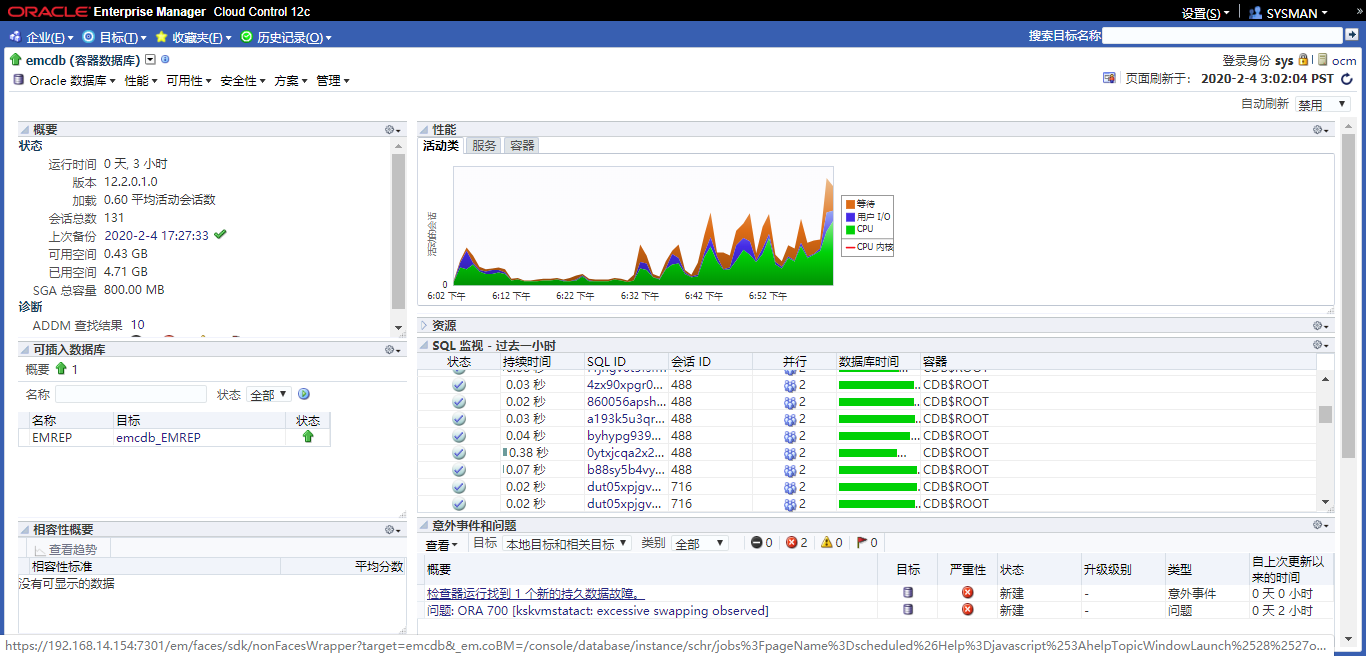Click the lock icon next to sys login
Viewport: 1366px width, 656px height.
(1303, 60)
